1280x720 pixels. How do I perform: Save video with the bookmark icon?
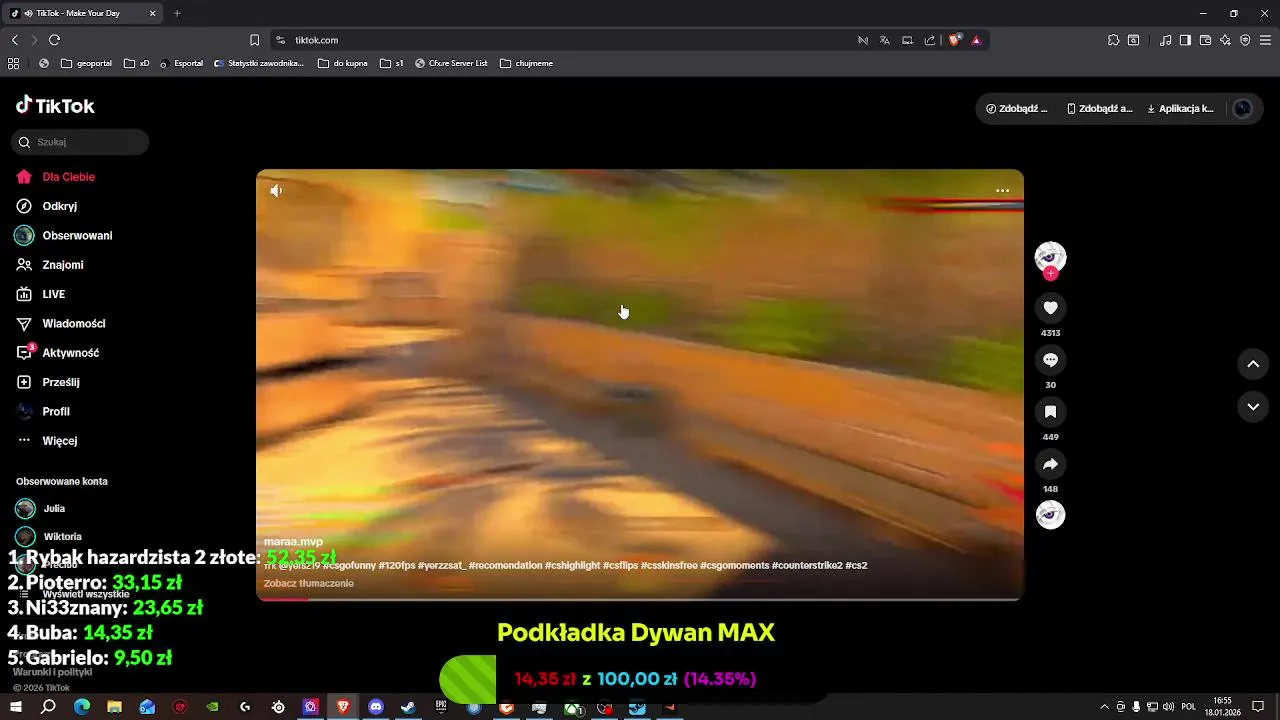[1050, 412]
